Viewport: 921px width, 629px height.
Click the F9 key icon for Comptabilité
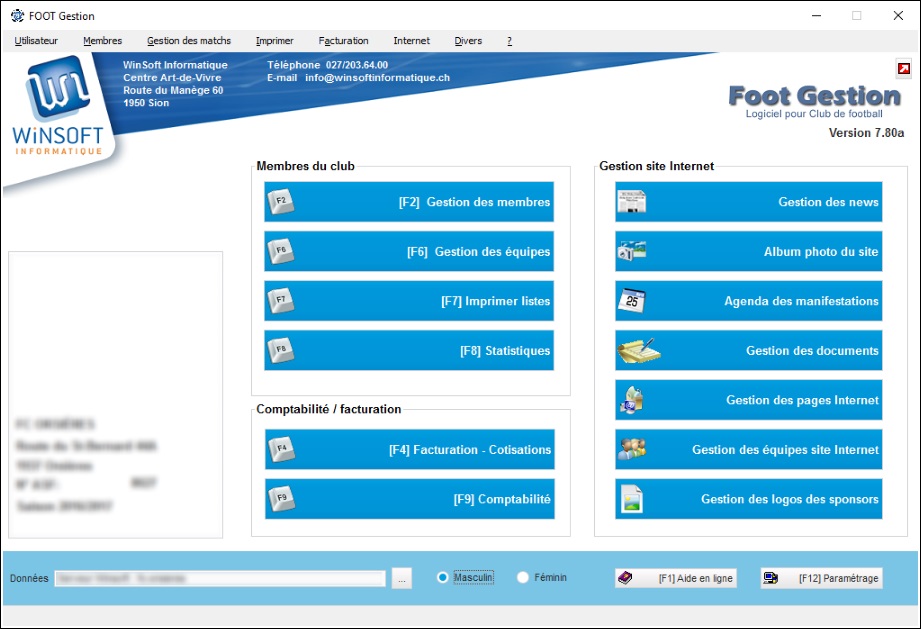click(x=281, y=499)
